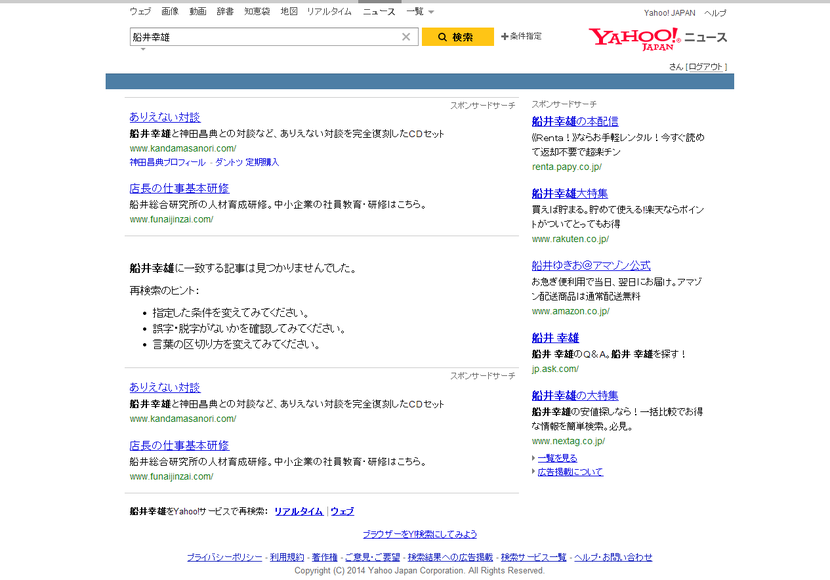Expand the small arrow beneath the search box
The width and height of the screenshot is (830, 580).
[142, 49]
